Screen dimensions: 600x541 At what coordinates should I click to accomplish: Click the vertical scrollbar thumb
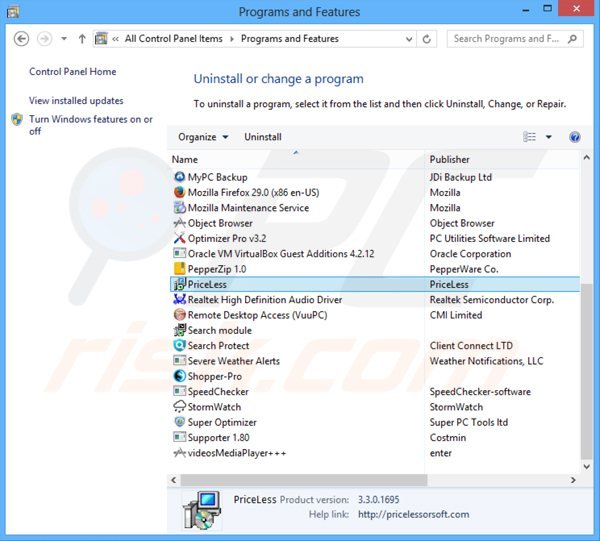pyautogui.click(x=586, y=371)
